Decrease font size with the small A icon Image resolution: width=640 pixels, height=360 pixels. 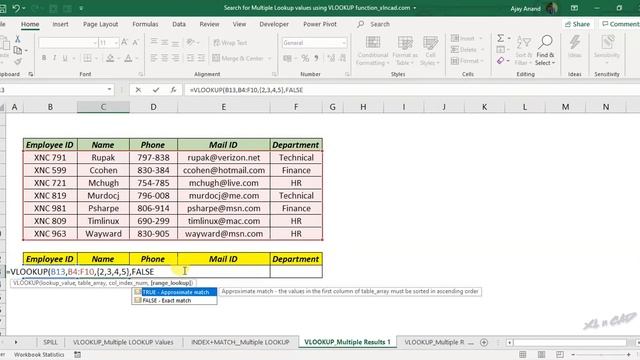[x=136, y=42]
